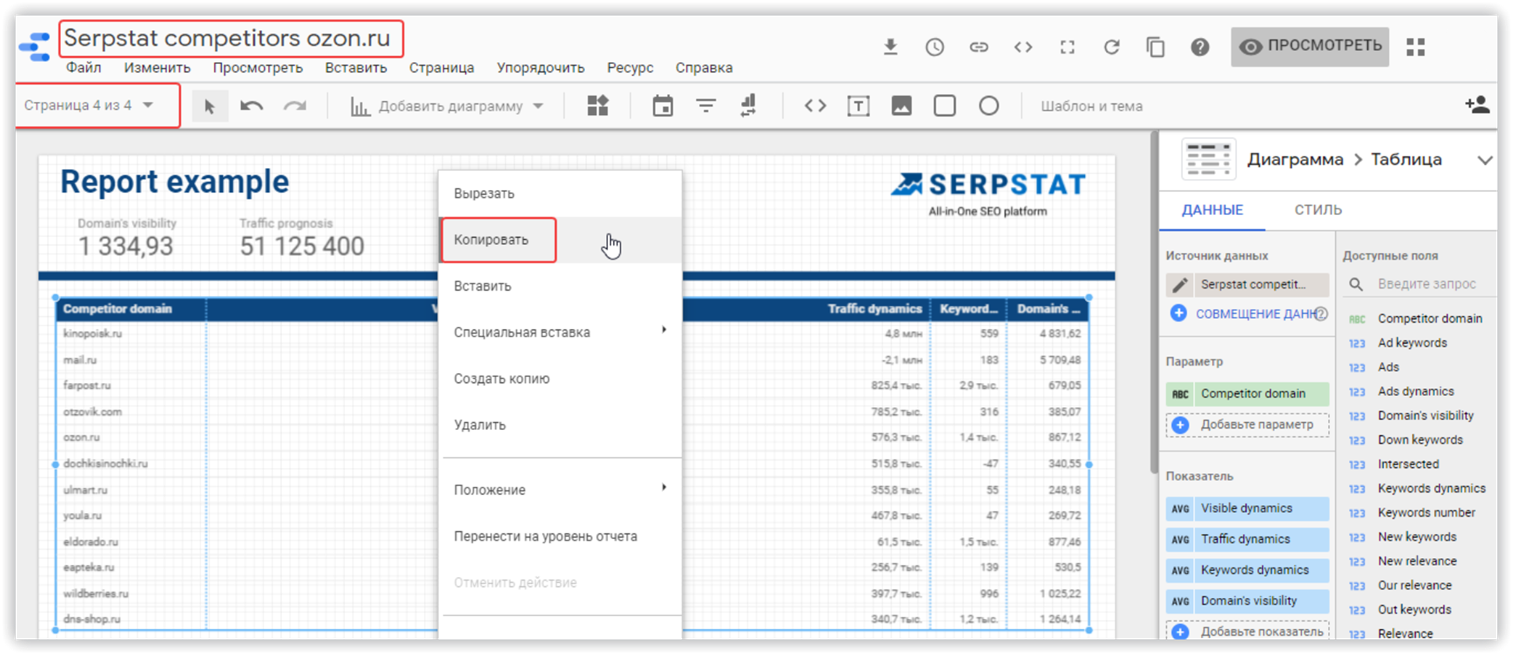
Task: Open the Положение submenu
Action: 560,490
